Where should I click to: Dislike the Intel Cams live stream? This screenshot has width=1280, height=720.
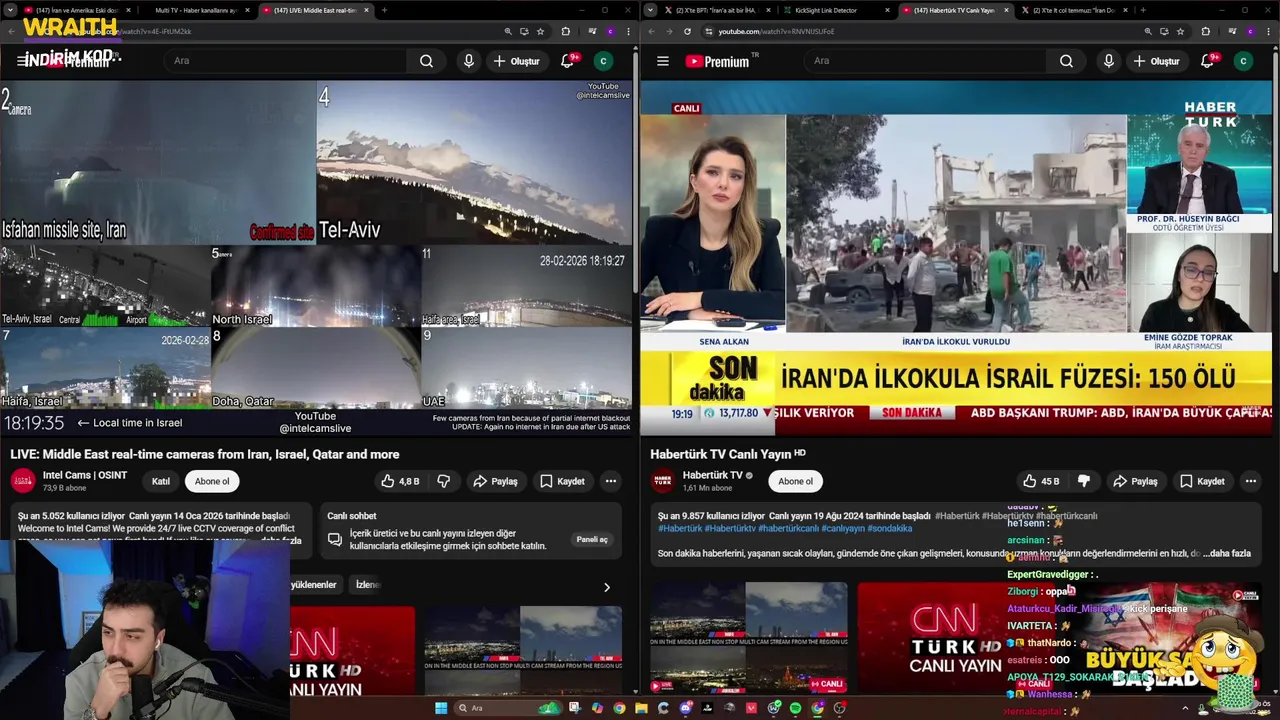[x=444, y=481]
